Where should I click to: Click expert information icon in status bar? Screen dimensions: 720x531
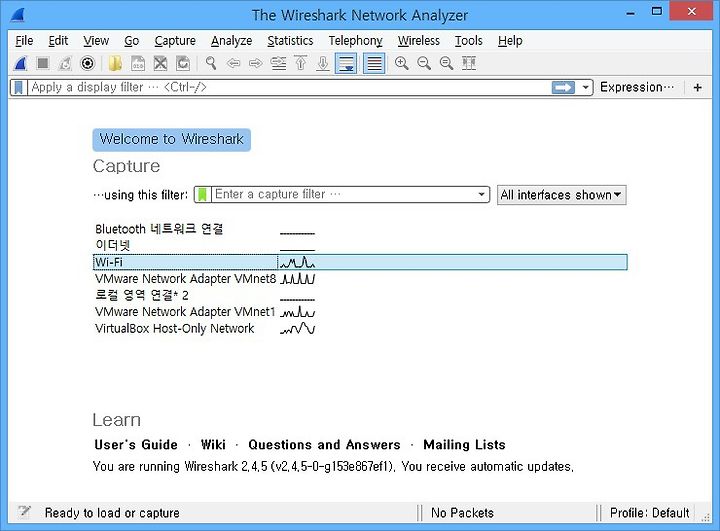24,512
